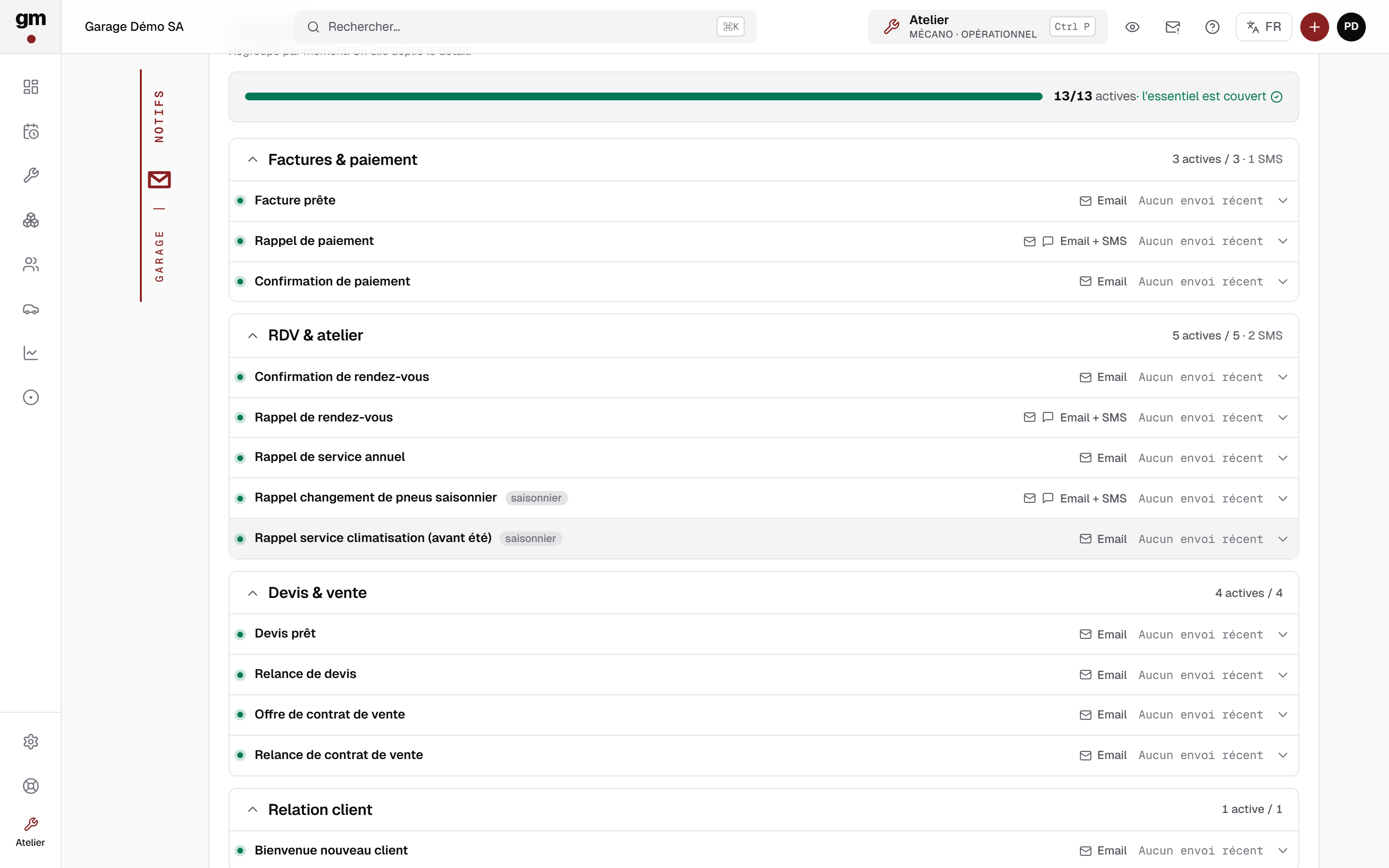The width and height of the screenshot is (1389, 868).
Task: Click the l'essentiel est couvert text
Action: click(1204, 96)
